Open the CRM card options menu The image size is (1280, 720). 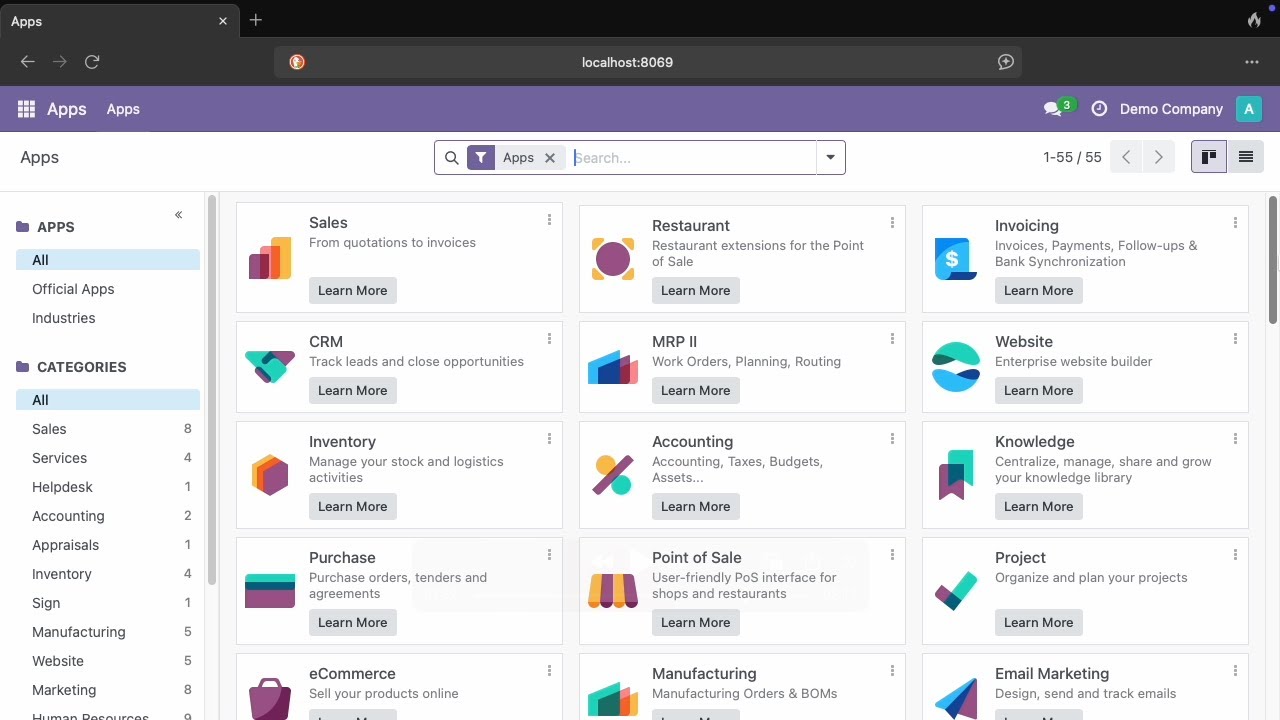coord(549,339)
